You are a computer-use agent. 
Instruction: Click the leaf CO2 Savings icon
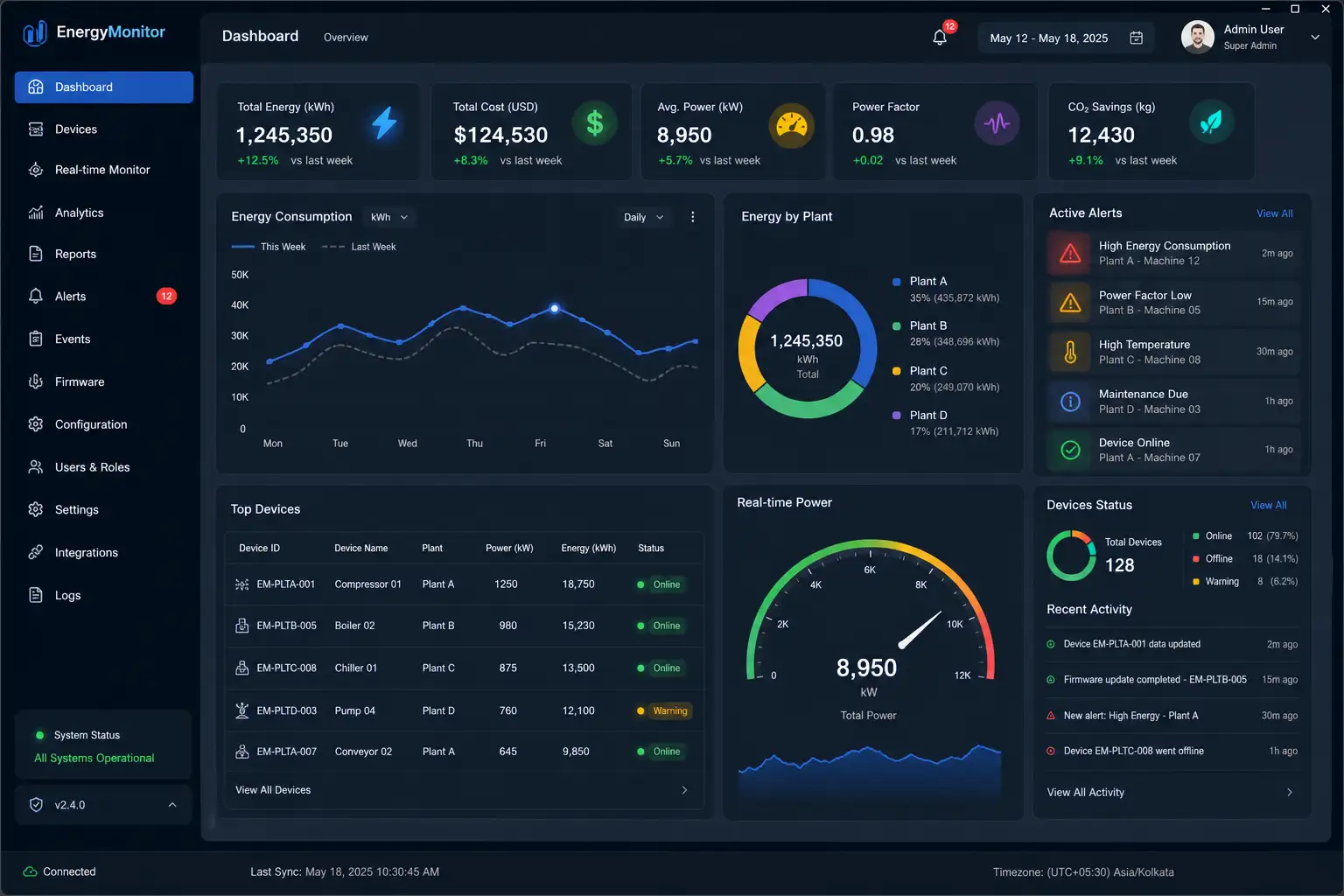pyautogui.click(x=1211, y=122)
